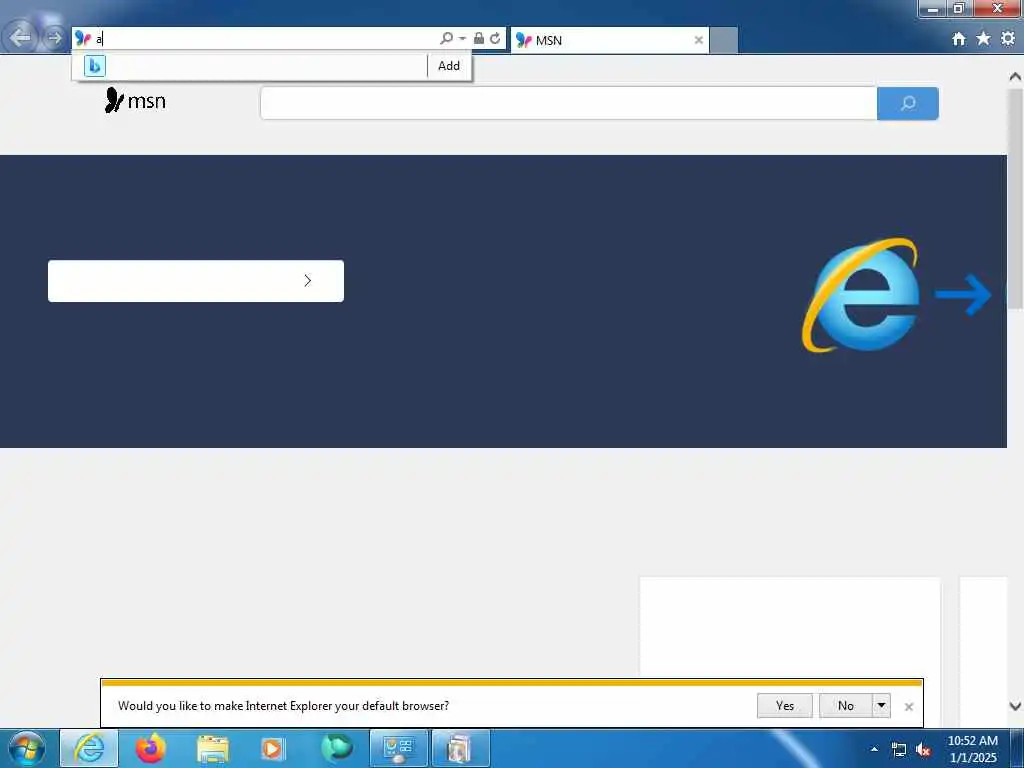Open a new tab with the blank tab button
Screen dimensions: 1024x768
724,40
